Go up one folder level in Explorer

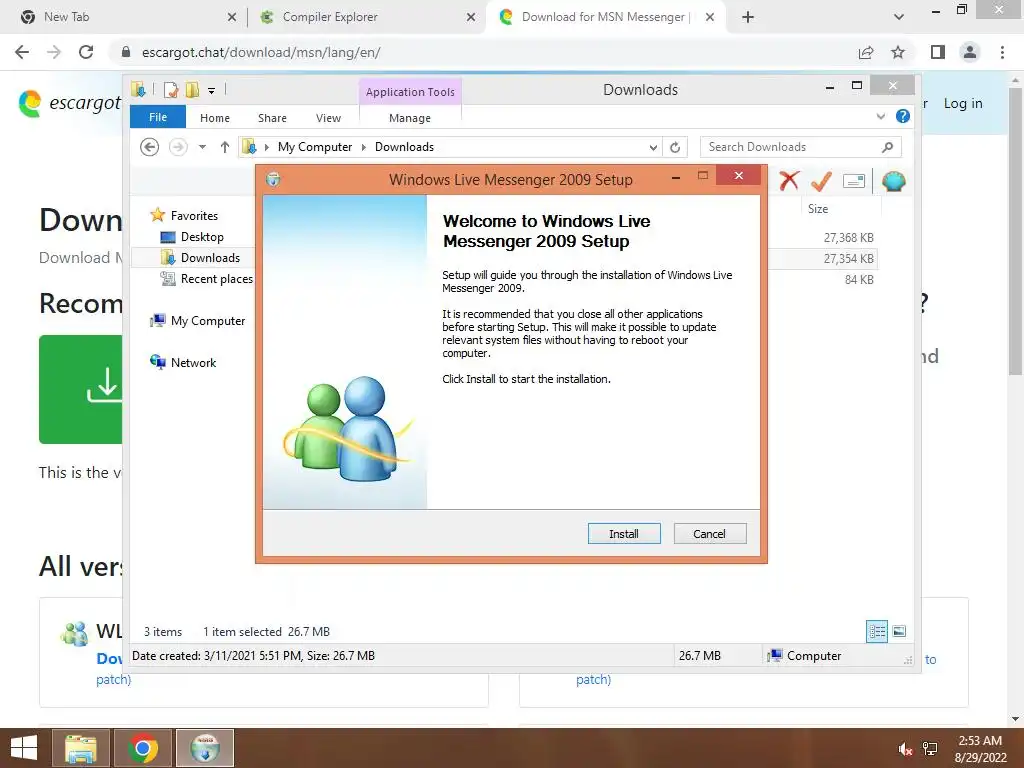[225, 147]
